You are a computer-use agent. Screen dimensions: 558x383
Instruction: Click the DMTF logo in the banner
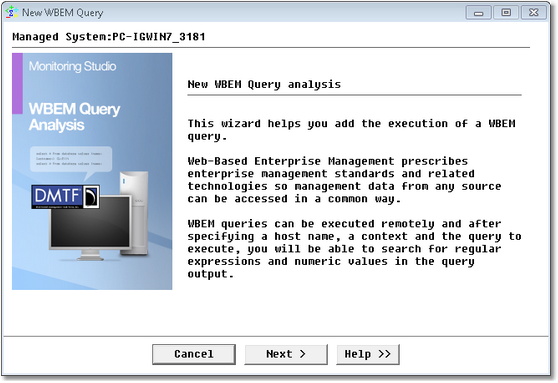65,196
